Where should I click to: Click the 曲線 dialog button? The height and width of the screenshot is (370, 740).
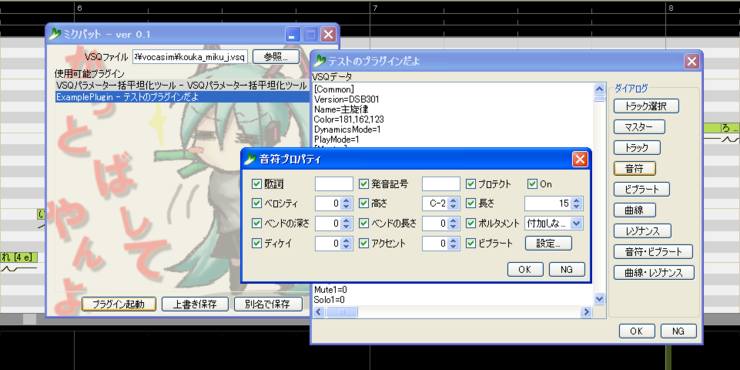(634, 210)
